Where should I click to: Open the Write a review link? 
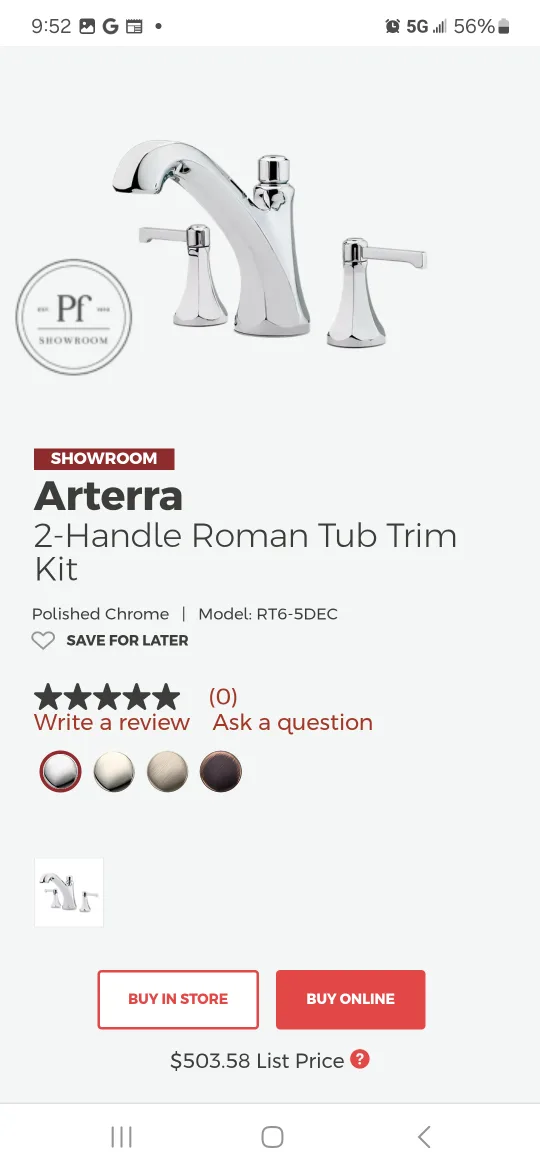(112, 722)
